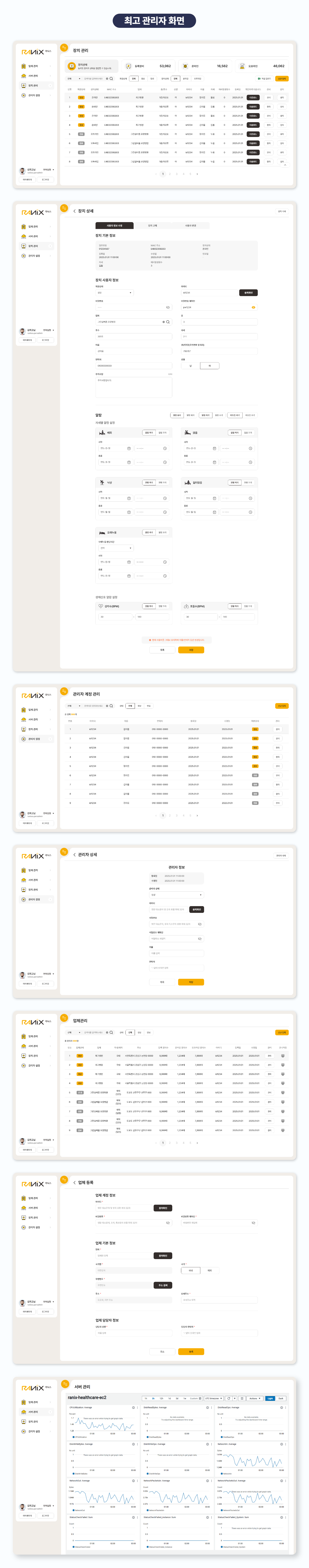Open the 관리자 권한 dropdown in 관리자 상세
Screen dimensions: 309x1568
coord(176,895)
